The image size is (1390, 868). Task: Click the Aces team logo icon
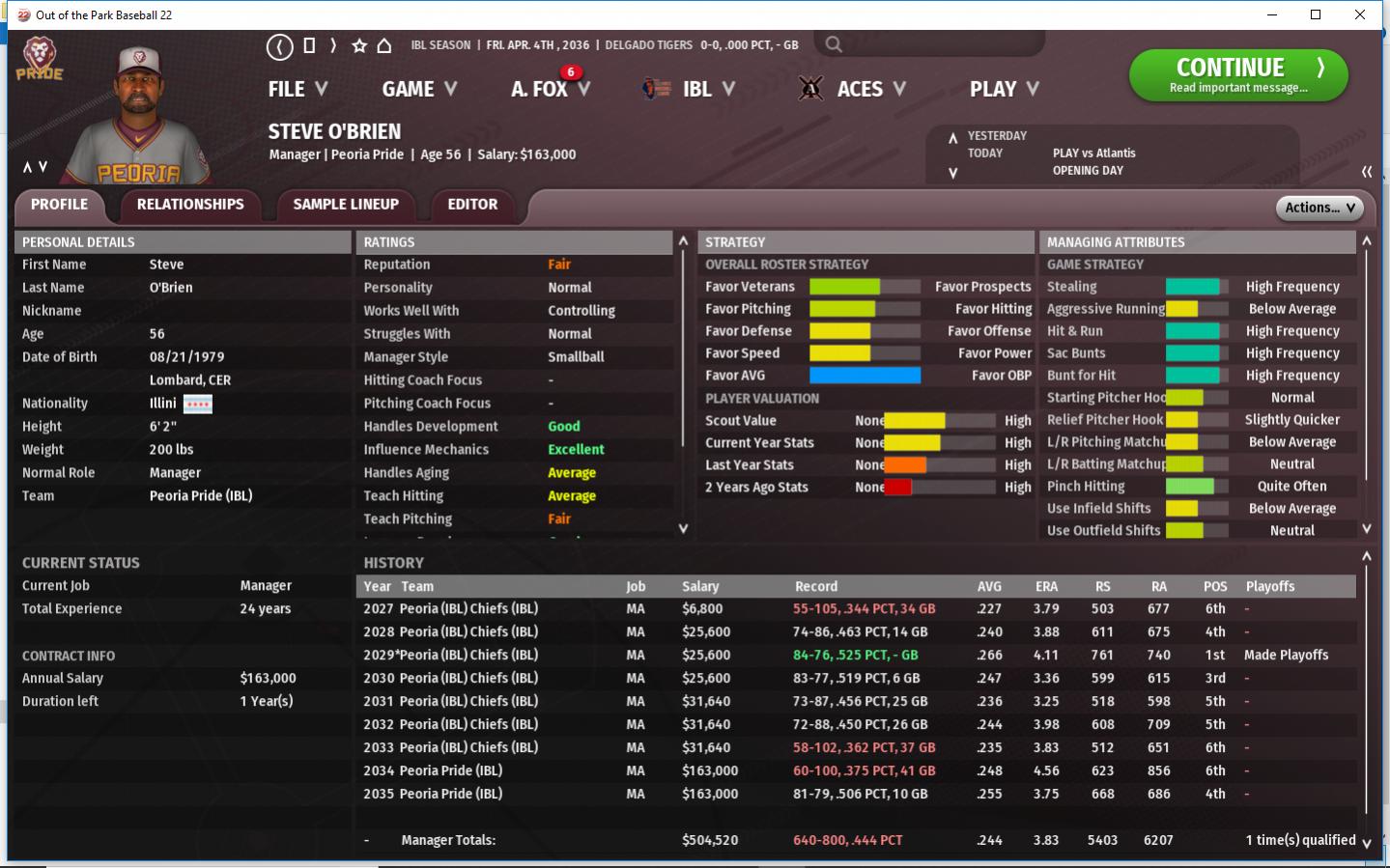click(x=810, y=89)
